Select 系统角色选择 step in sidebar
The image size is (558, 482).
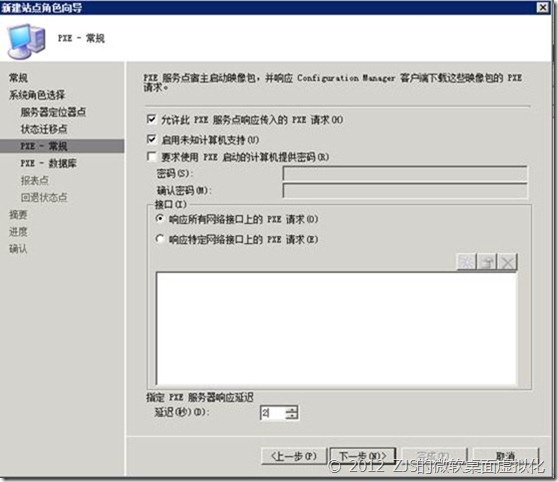[x=37, y=95]
